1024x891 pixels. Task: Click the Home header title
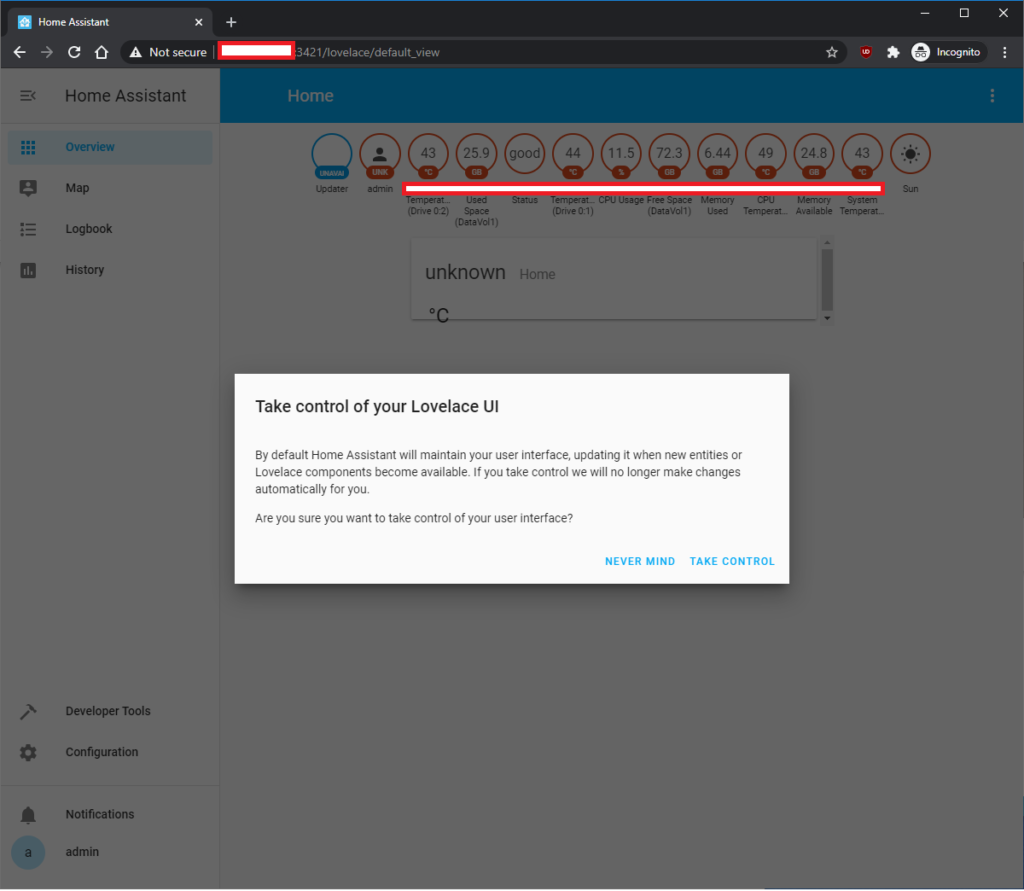[311, 96]
